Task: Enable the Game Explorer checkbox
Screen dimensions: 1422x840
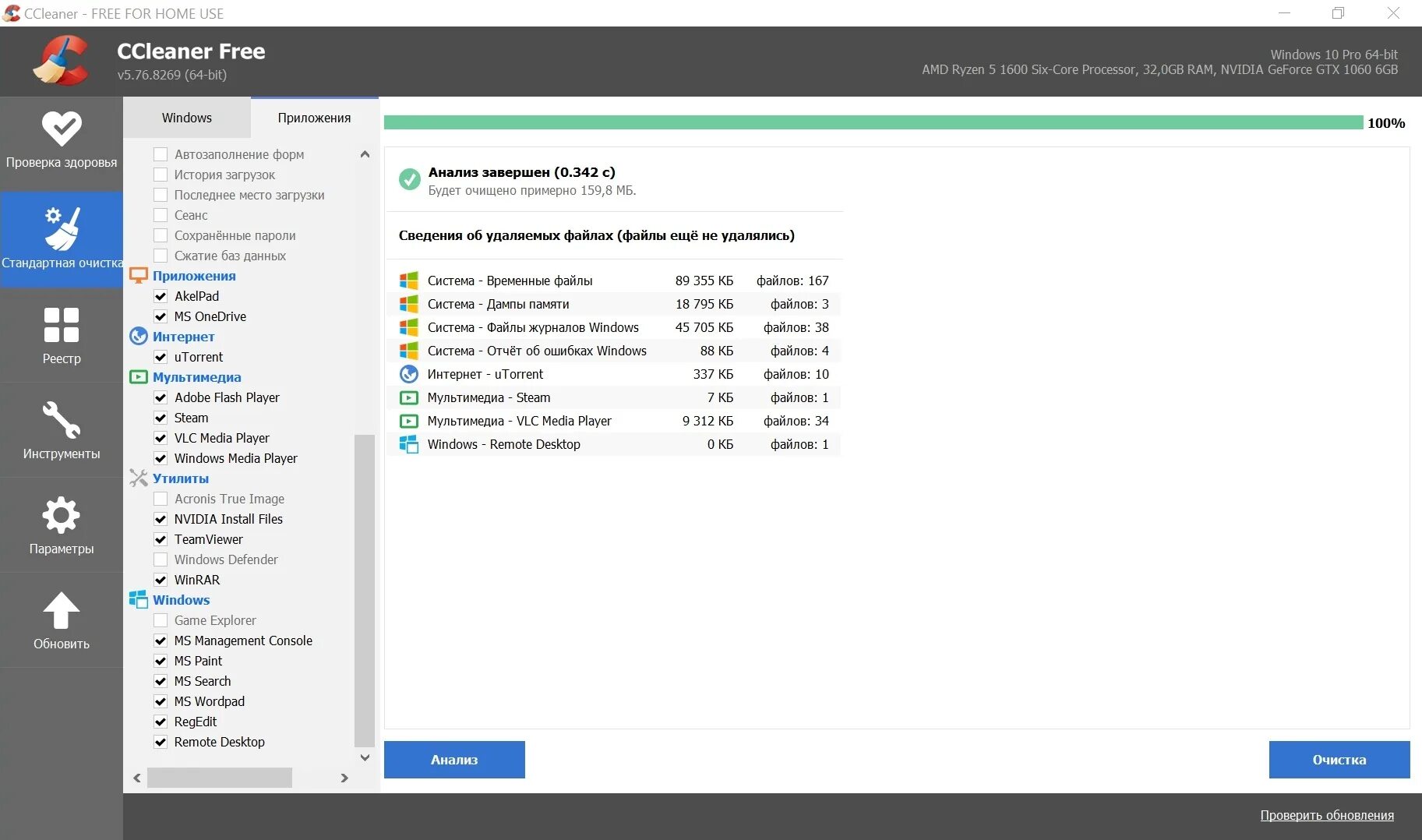Action: (161, 620)
